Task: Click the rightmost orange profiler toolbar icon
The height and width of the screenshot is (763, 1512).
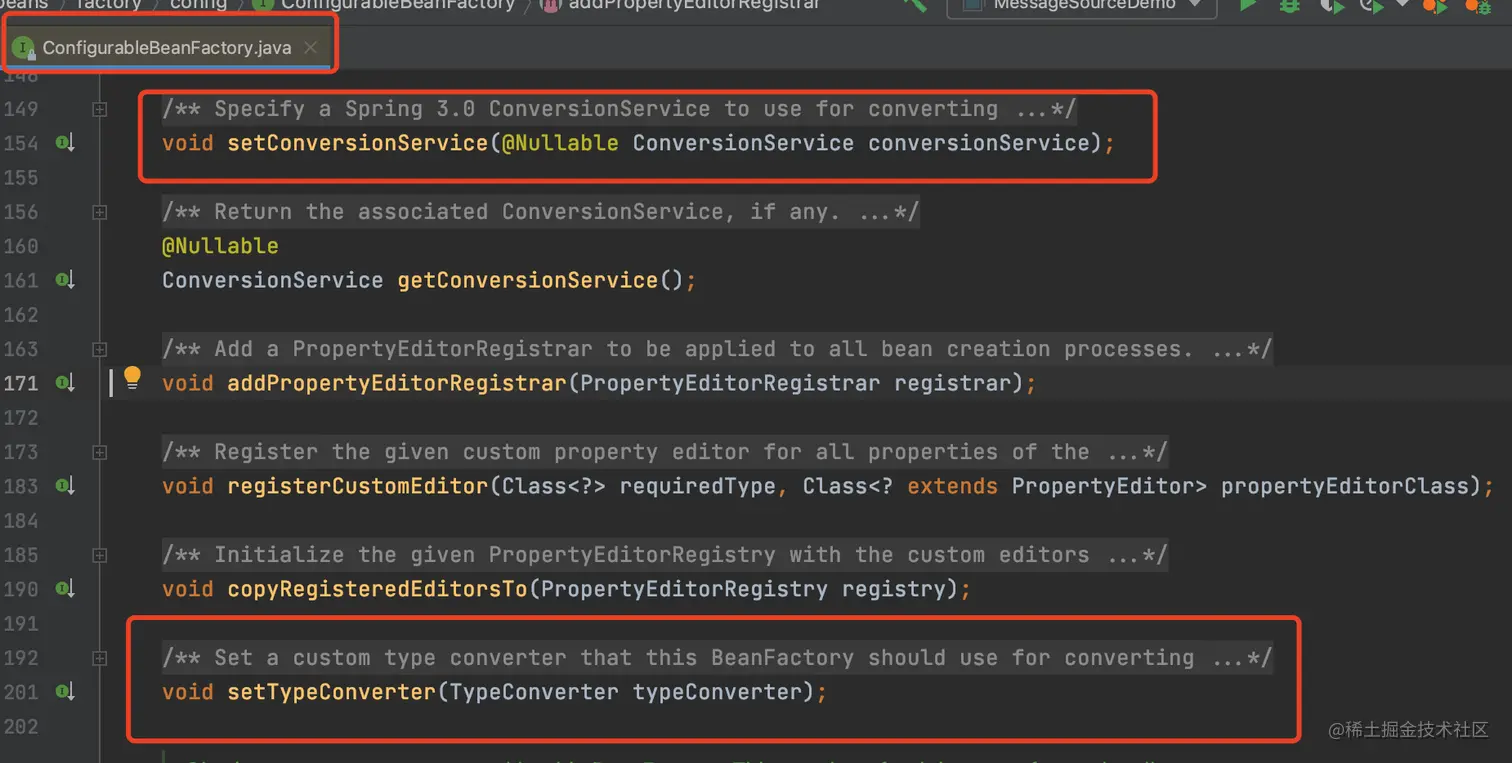Action: (x=1478, y=7)
